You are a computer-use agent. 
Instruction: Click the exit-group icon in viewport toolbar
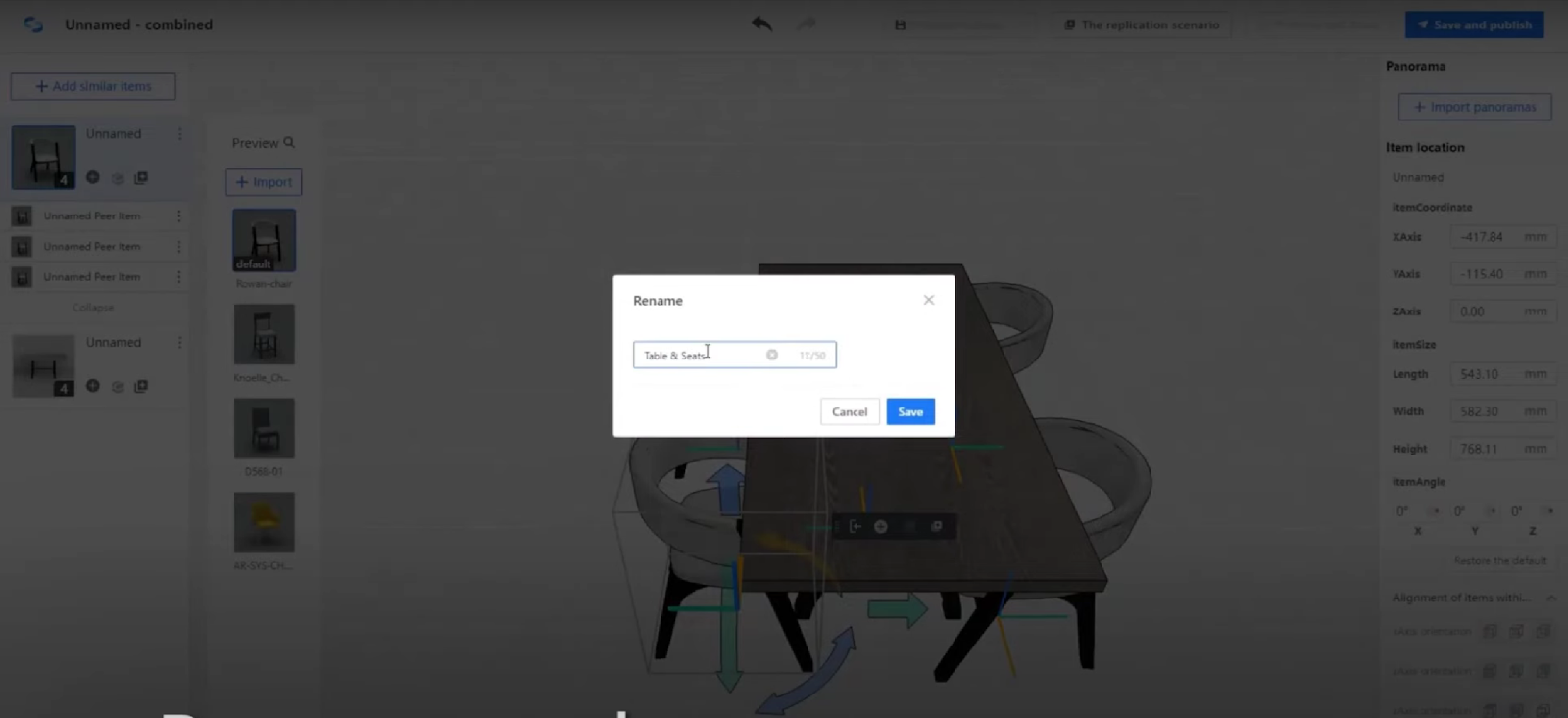tap(855, 526)
